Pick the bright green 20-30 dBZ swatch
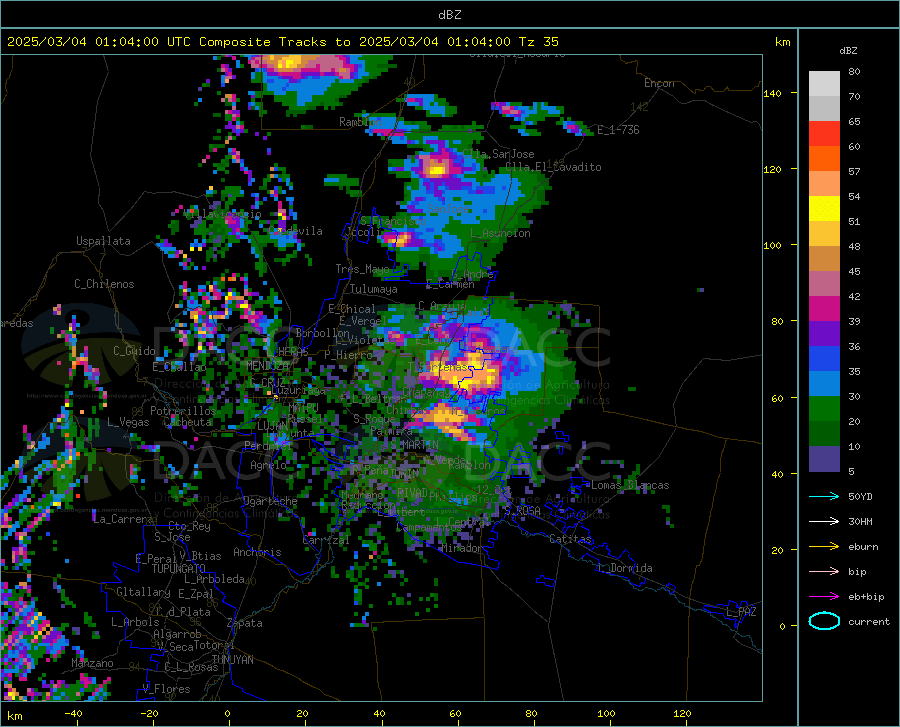Viewport: 900px width, 727px height. tap(824, 409)
